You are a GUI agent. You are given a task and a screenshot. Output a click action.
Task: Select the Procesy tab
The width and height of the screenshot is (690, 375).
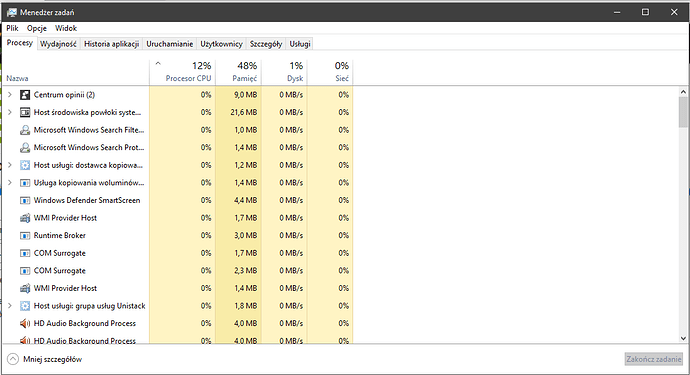[x=20, y=43]
